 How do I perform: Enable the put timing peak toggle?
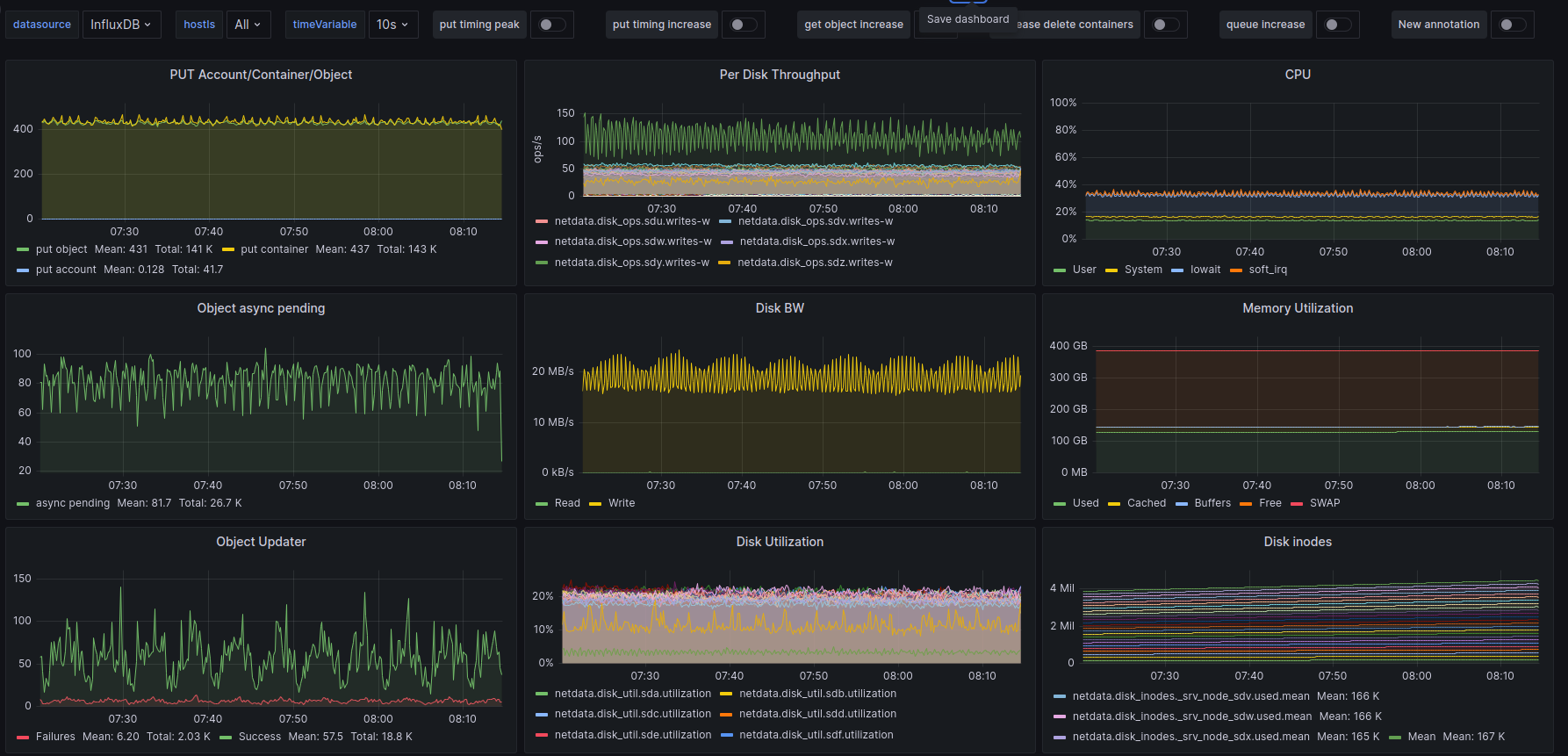tap(552, 25)
